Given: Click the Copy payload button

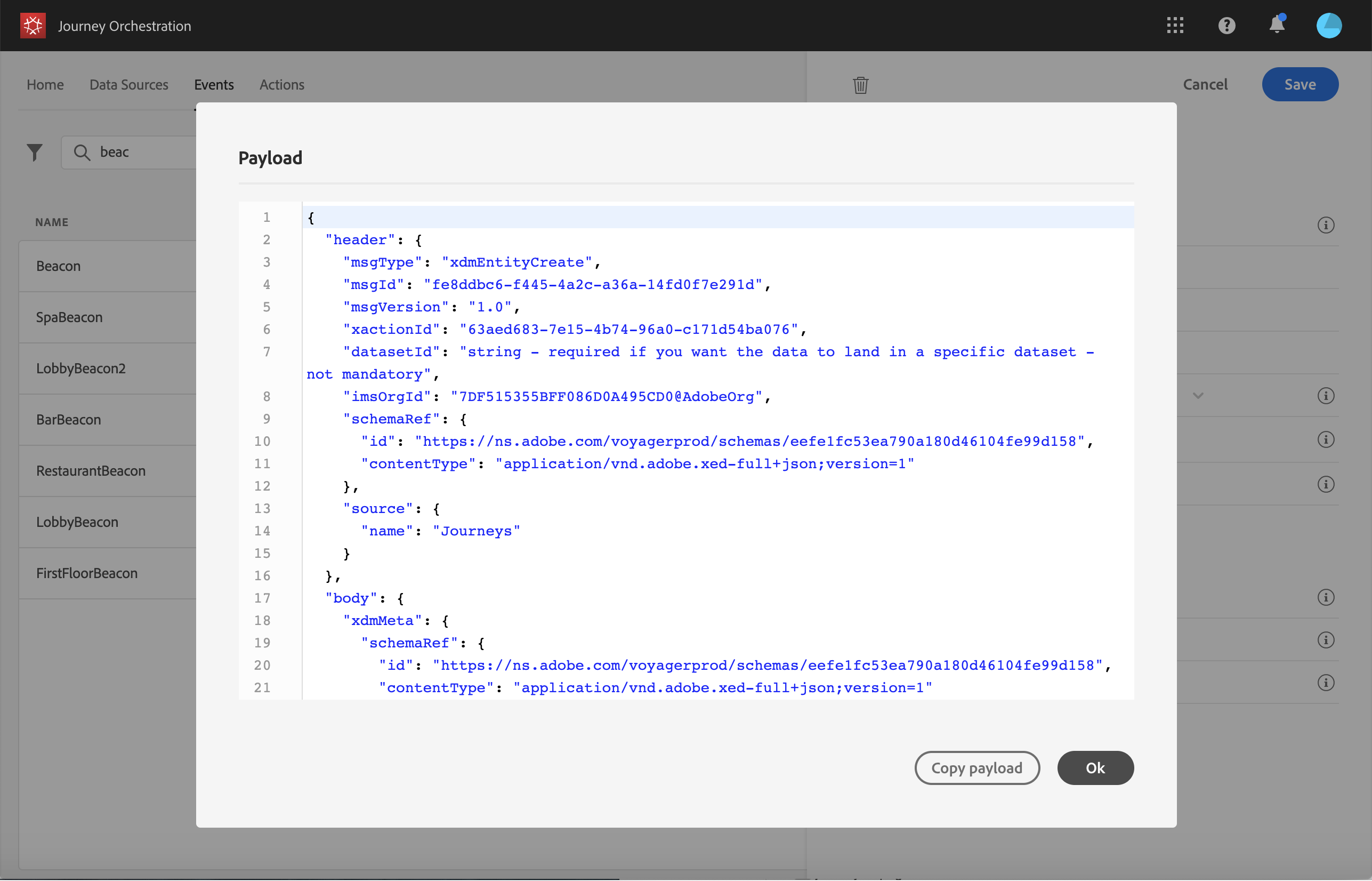Looking at the screenshot, I should [x=976, y=768].
